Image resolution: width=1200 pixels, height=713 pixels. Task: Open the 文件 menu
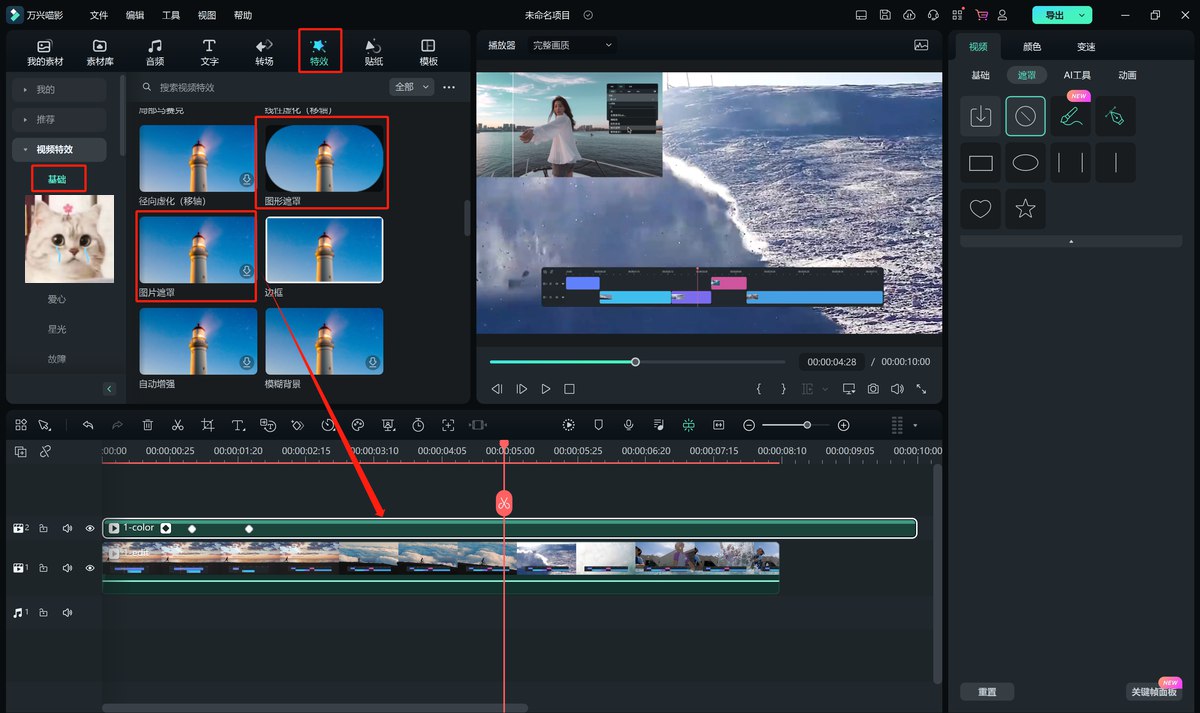[x=99, y=16]
